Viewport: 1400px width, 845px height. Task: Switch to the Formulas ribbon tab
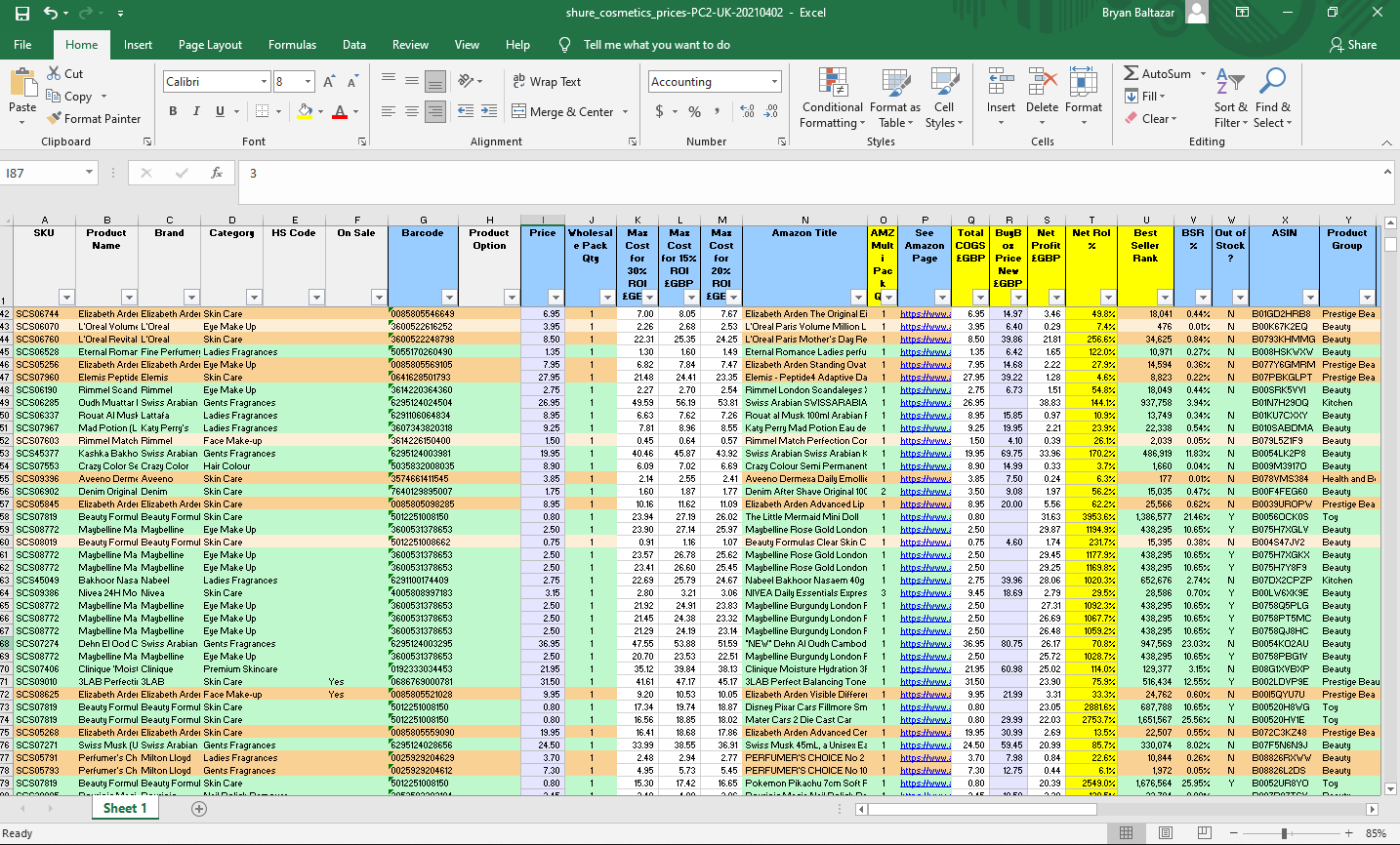pos(292,45)
